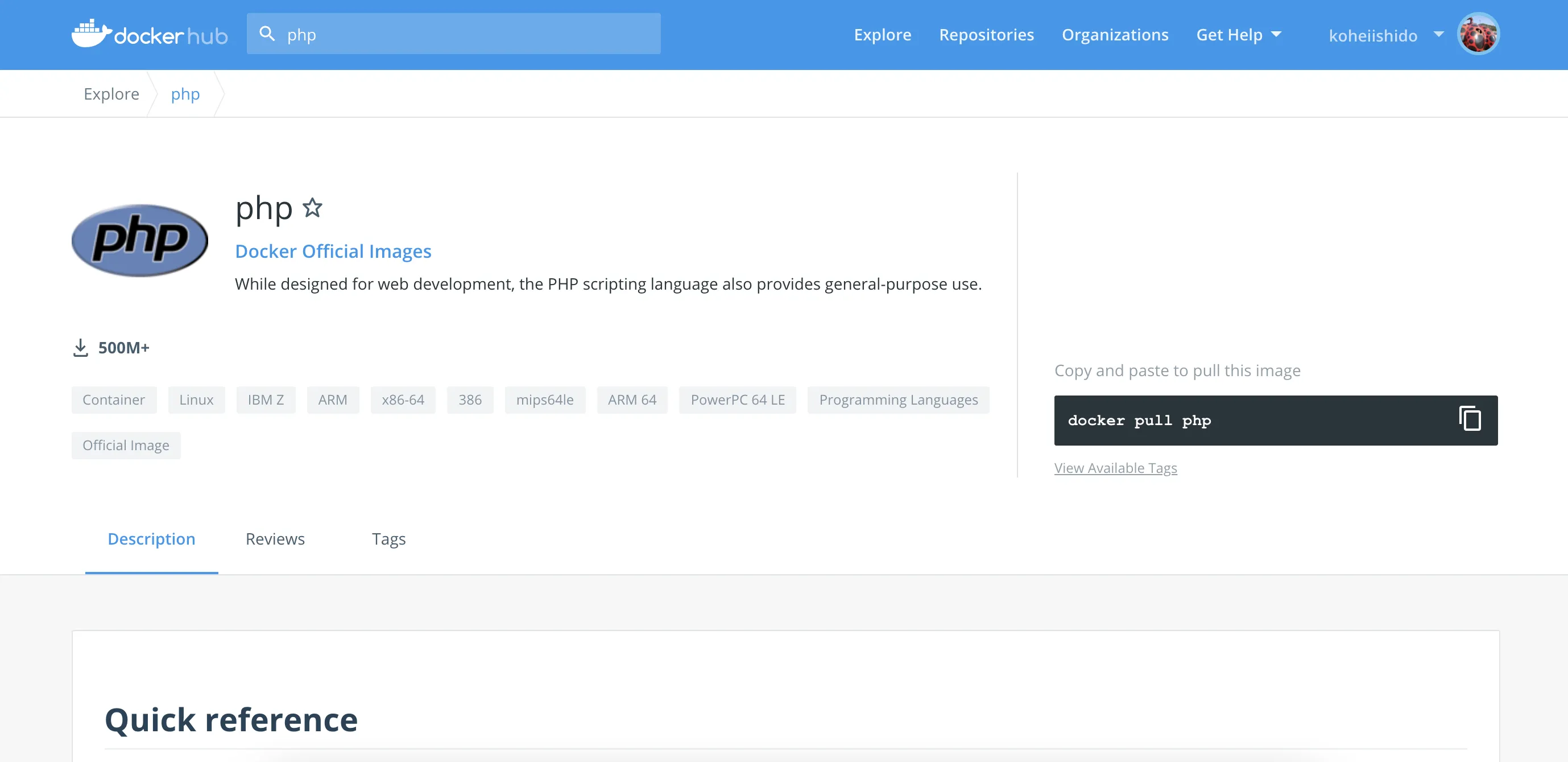Click the 500M+ downloads text
The image size is (1568, 762).
click(x=123, y=348)
